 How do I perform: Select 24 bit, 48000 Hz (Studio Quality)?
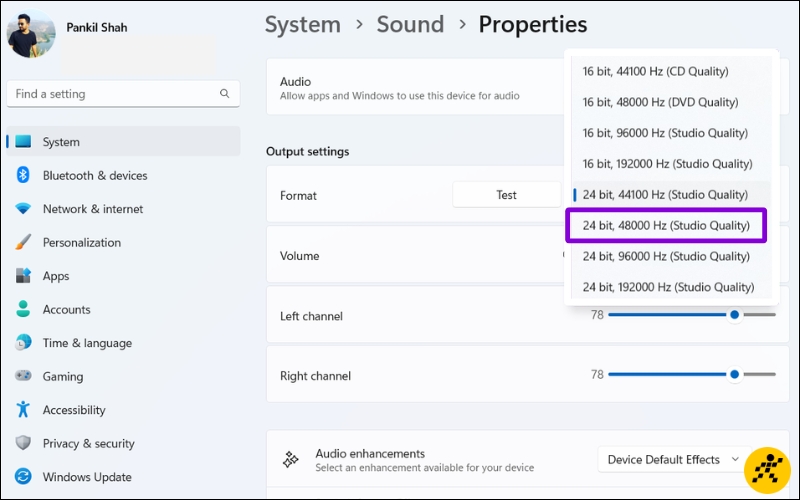(666, 225)
